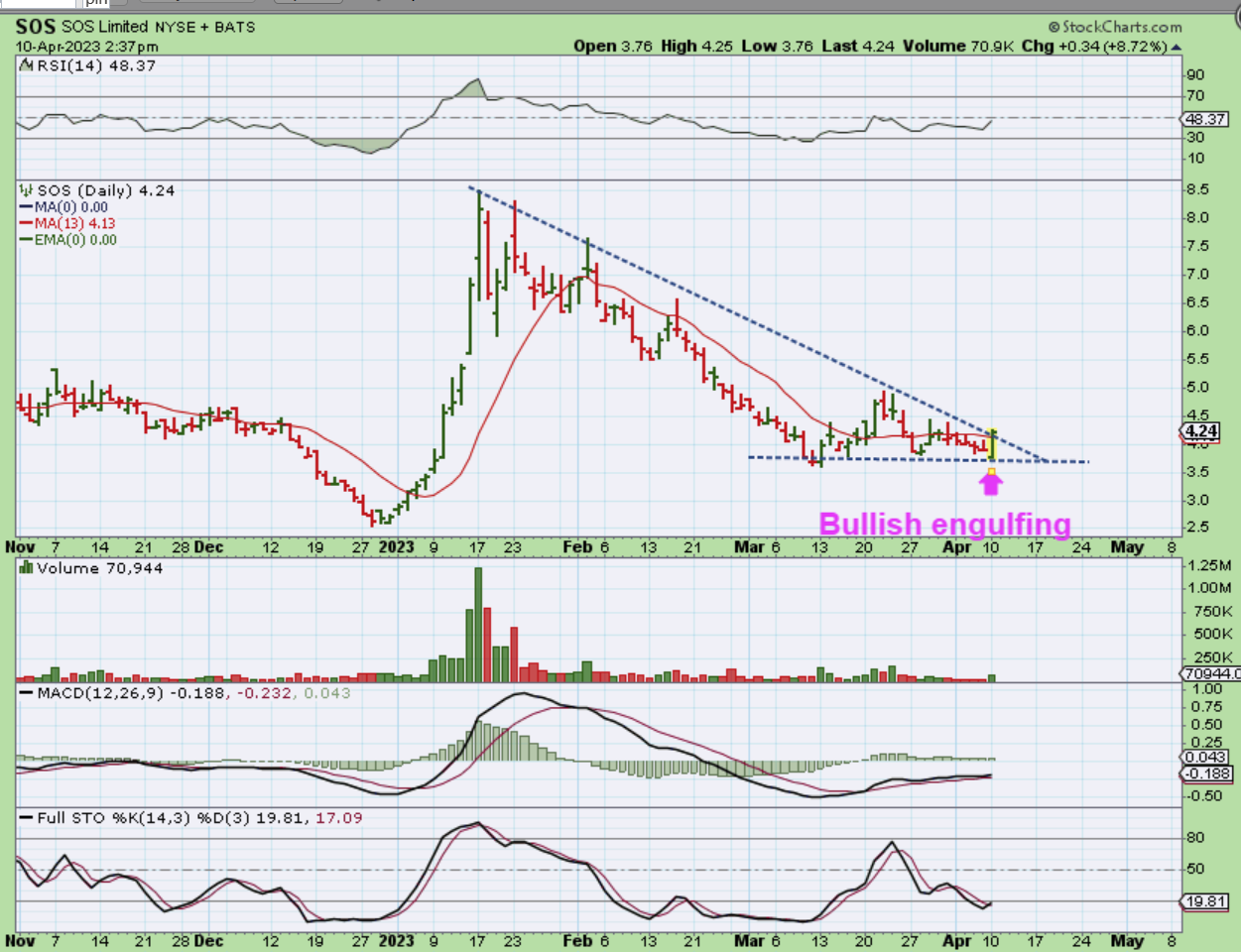The image size is (1241, 952).
Task: Click the tallest green volume bar
Action: coord(478,625)
